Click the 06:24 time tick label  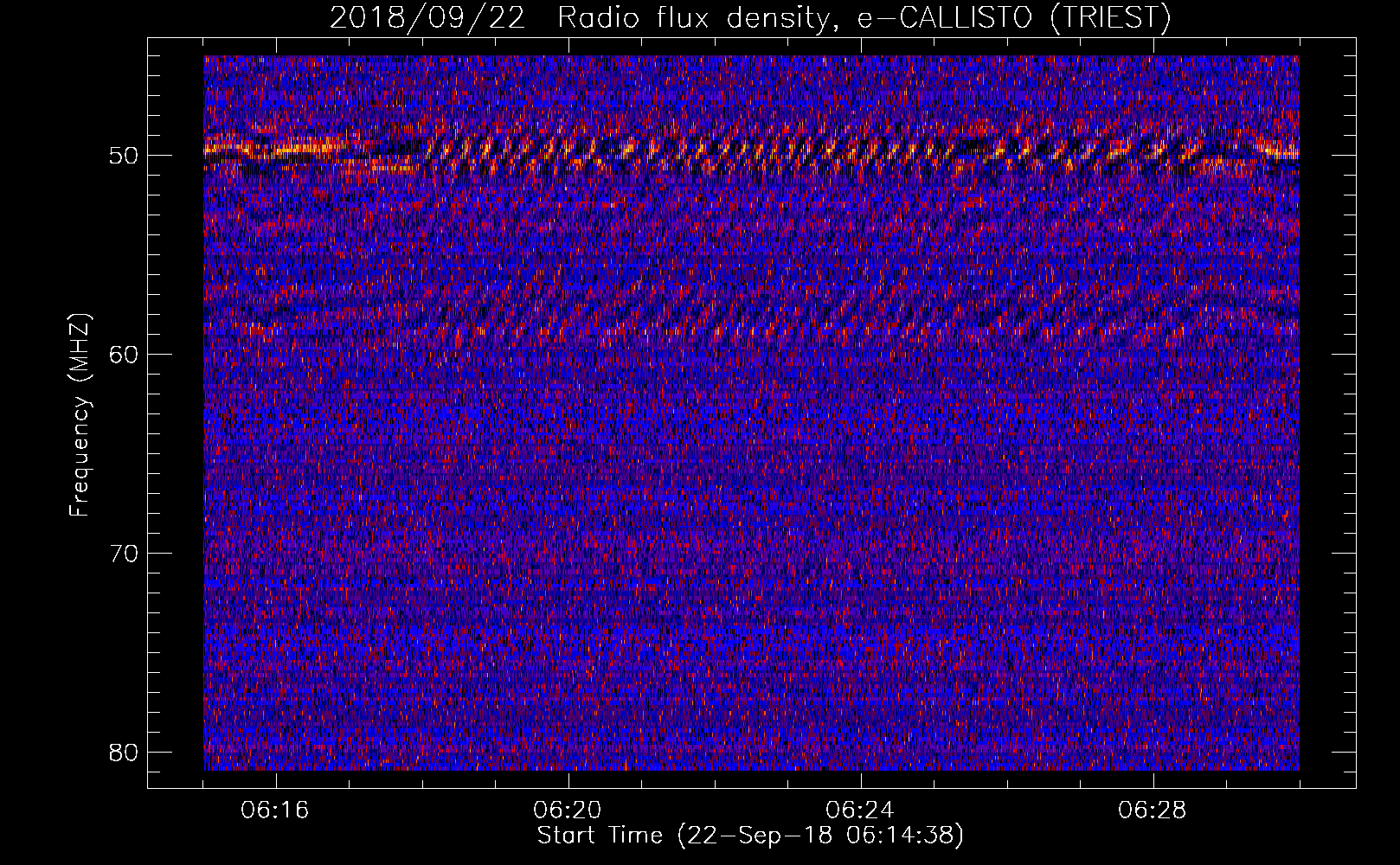point(860,811)
